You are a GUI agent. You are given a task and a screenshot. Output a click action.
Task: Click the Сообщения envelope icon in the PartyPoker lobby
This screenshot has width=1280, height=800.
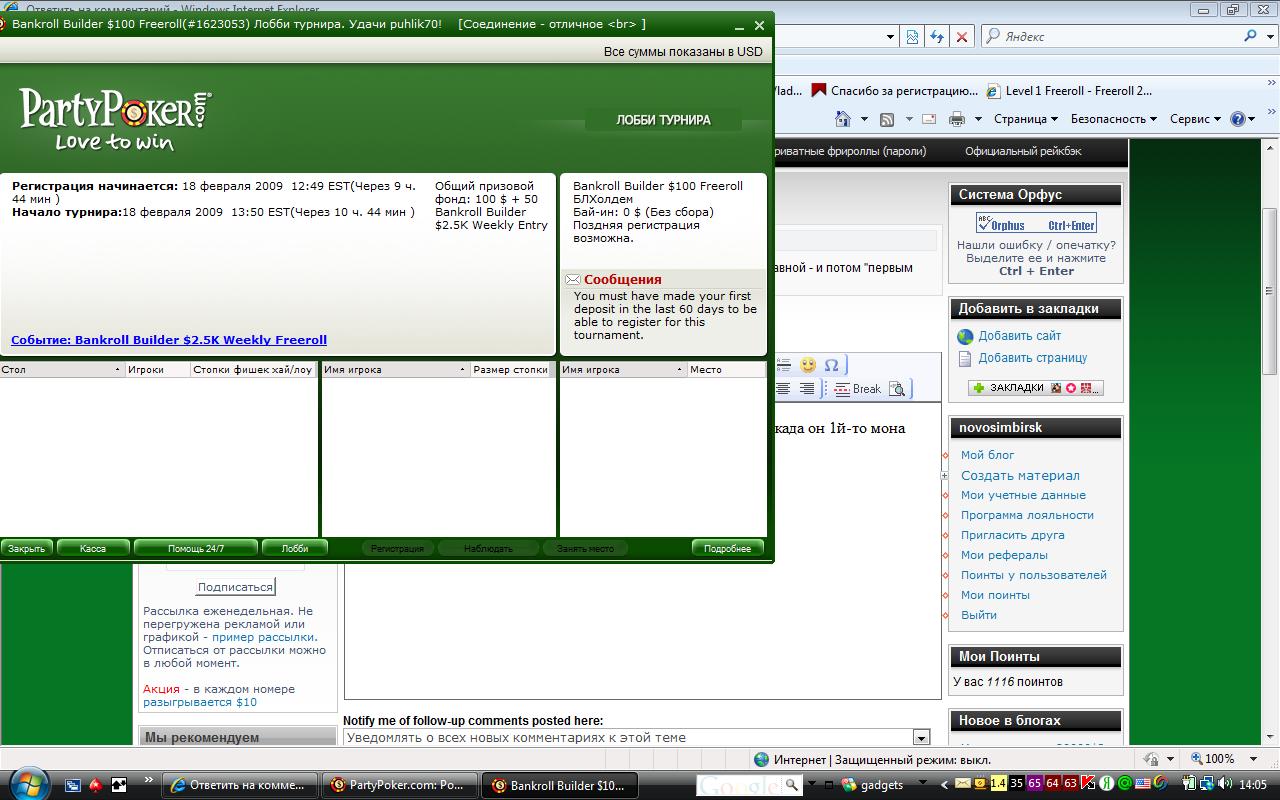(573, 280)
